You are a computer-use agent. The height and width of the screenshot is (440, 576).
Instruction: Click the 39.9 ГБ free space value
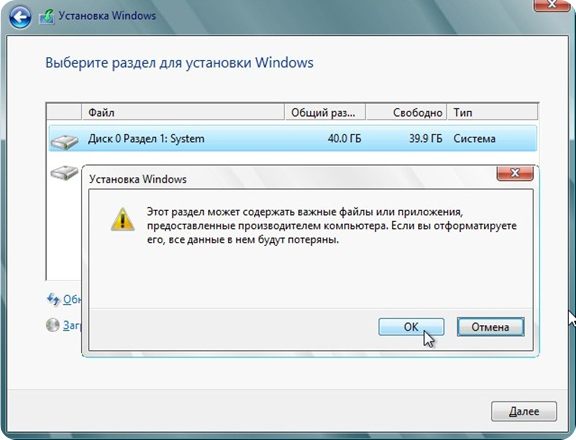(x=426, y=138)
